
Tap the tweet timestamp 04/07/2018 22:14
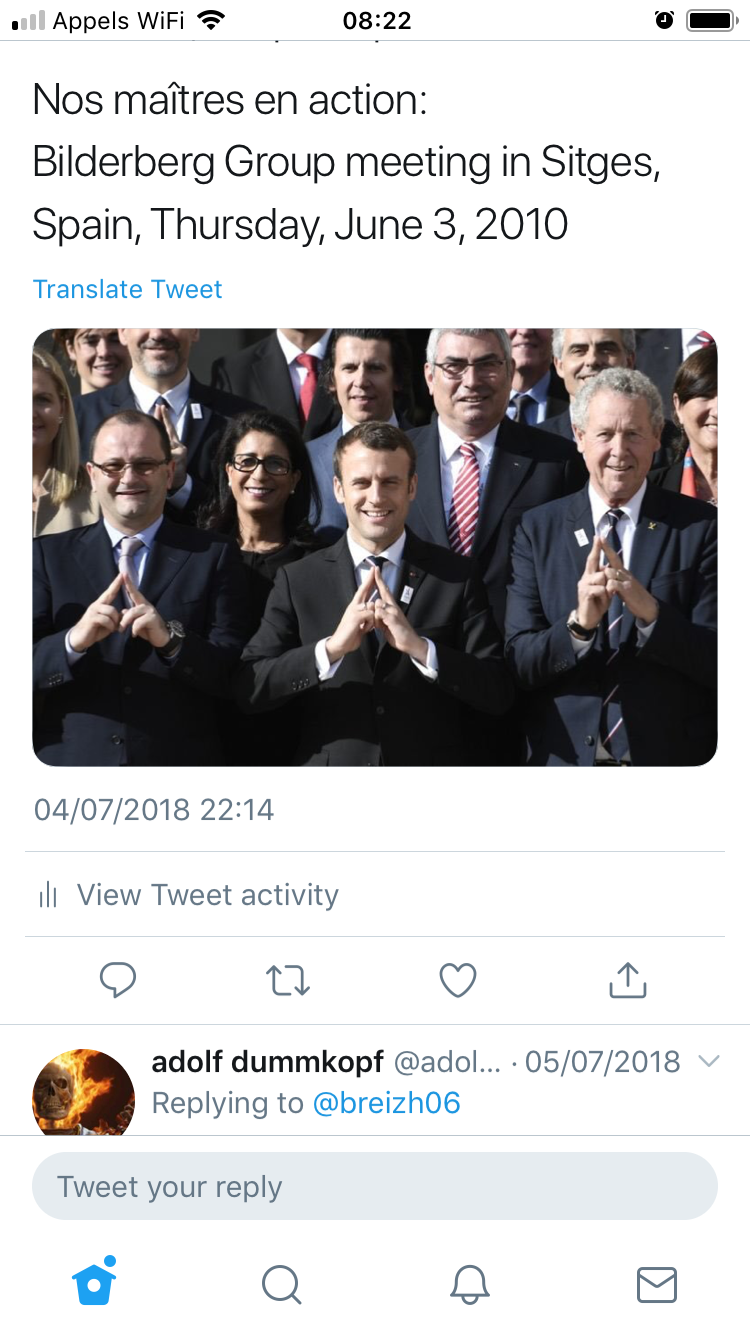154,809
